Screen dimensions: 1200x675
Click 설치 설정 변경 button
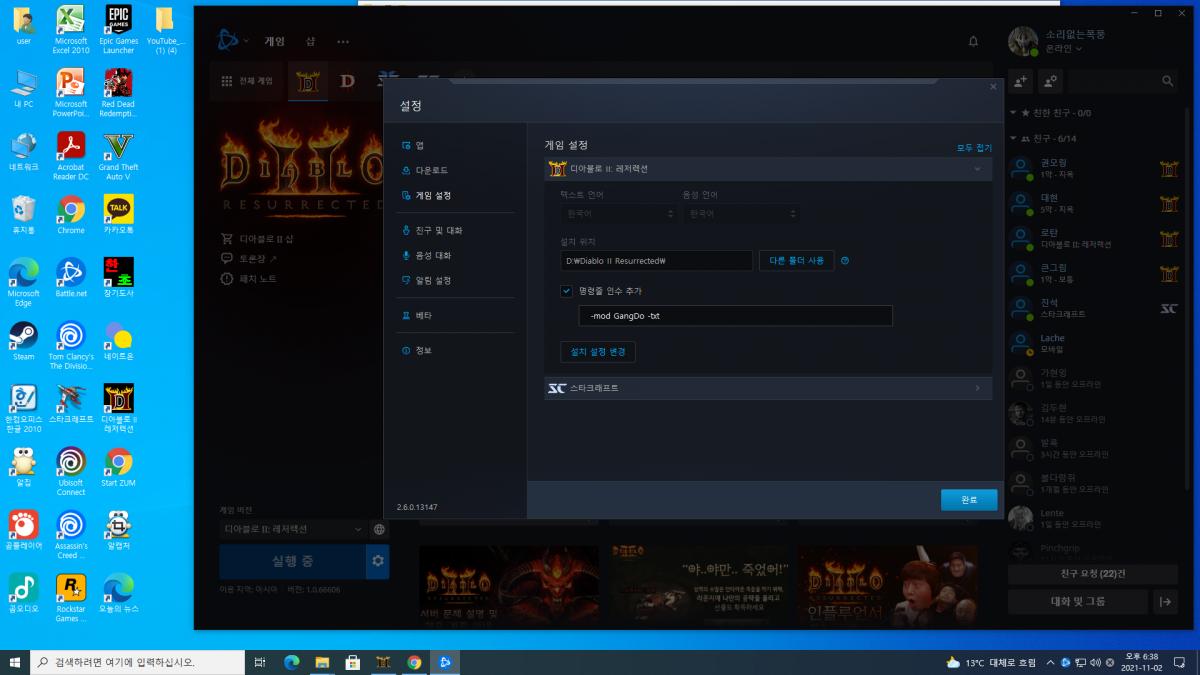click(x=597, y=352)
